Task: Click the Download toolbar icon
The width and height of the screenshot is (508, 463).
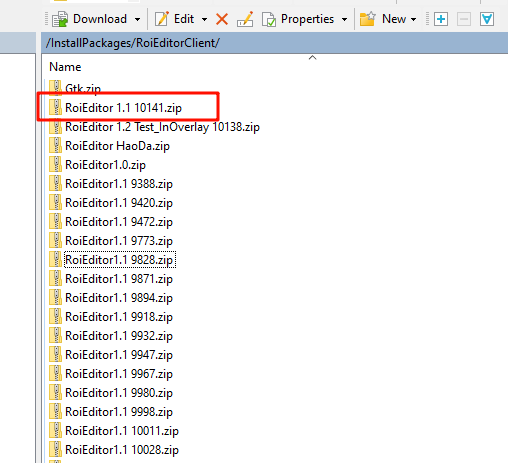Action: pos(60,19)
